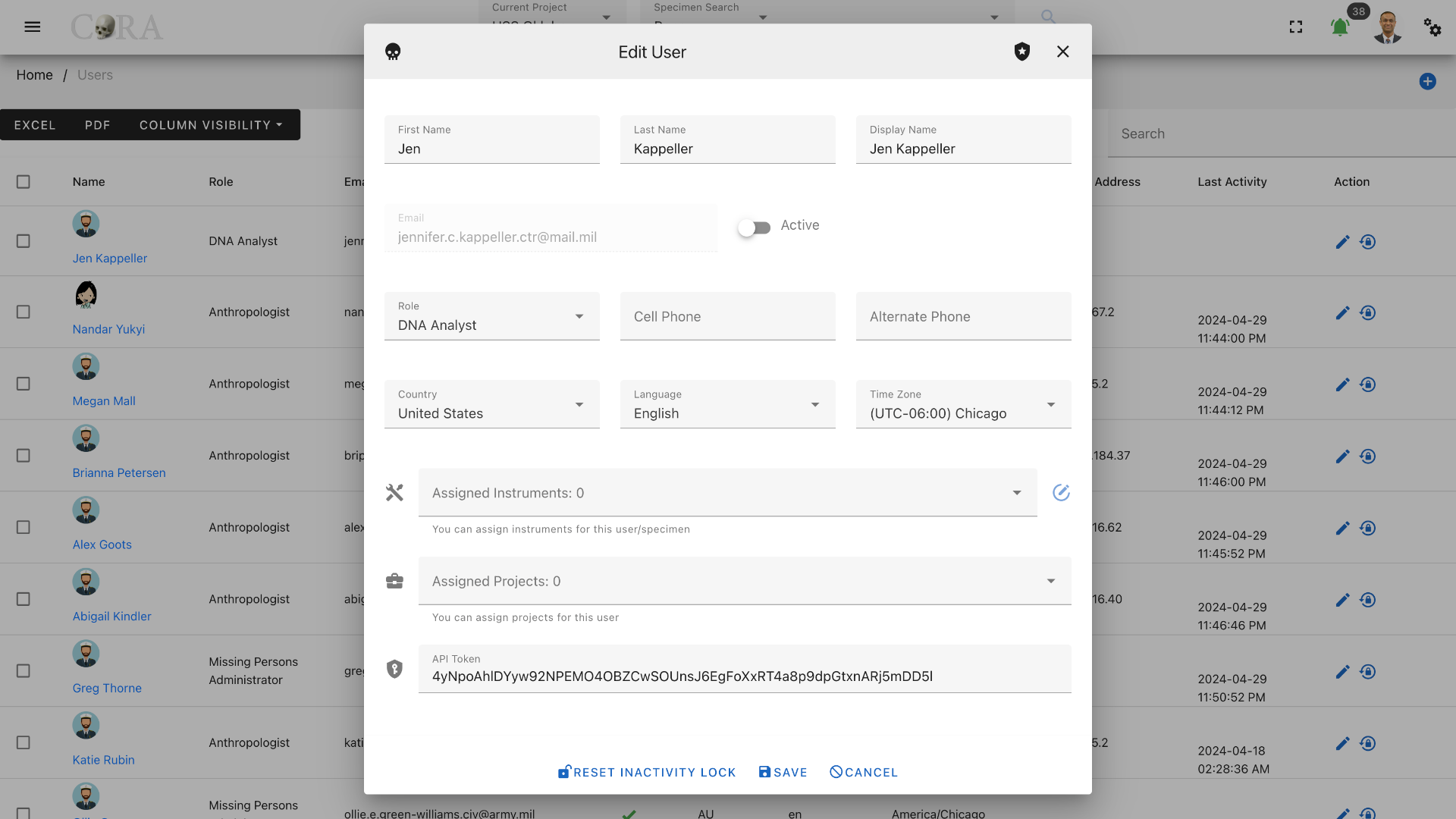Click the projects briefcase icon

click(x=394, y=581)
